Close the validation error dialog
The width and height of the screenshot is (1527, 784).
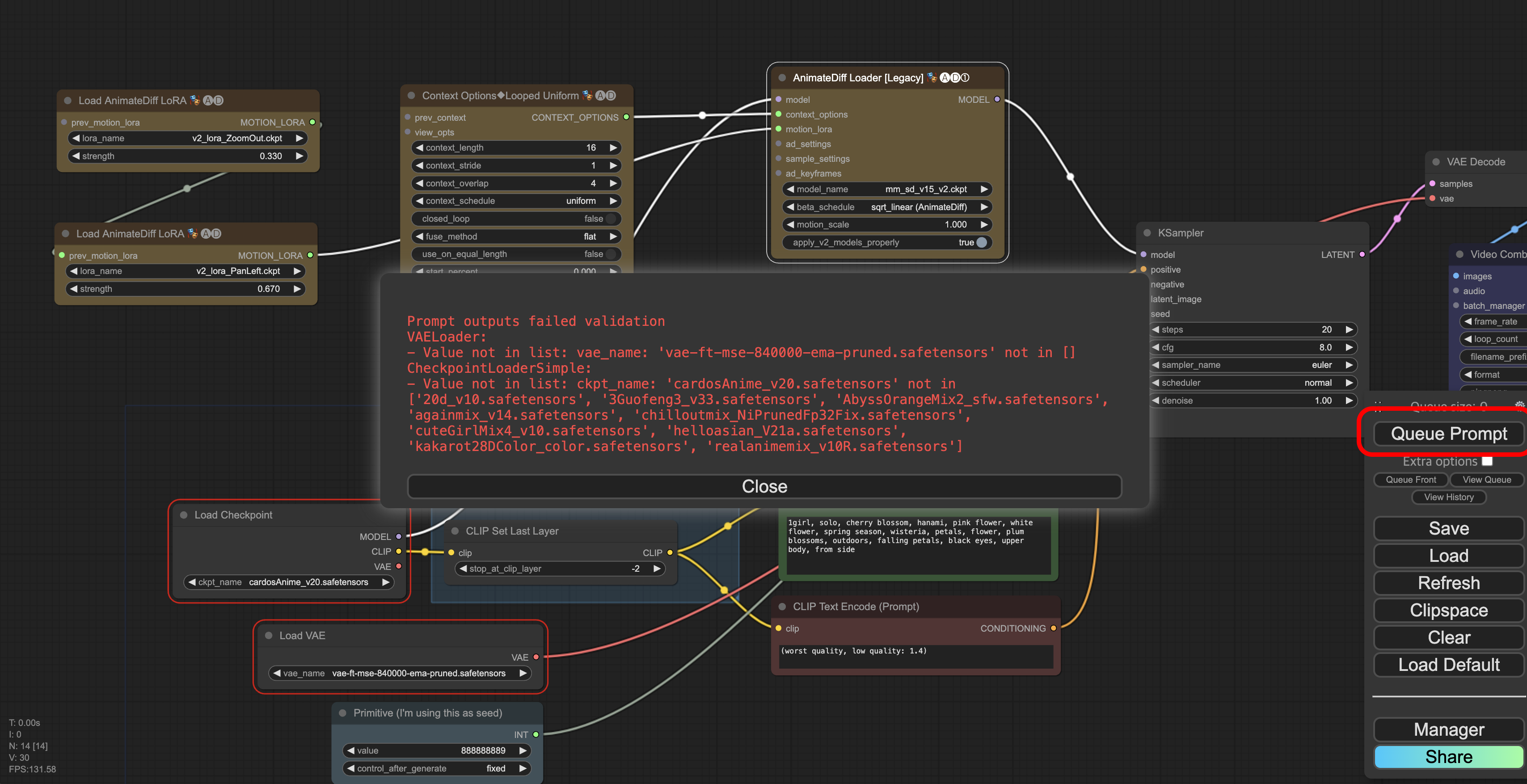click(764, 486)
